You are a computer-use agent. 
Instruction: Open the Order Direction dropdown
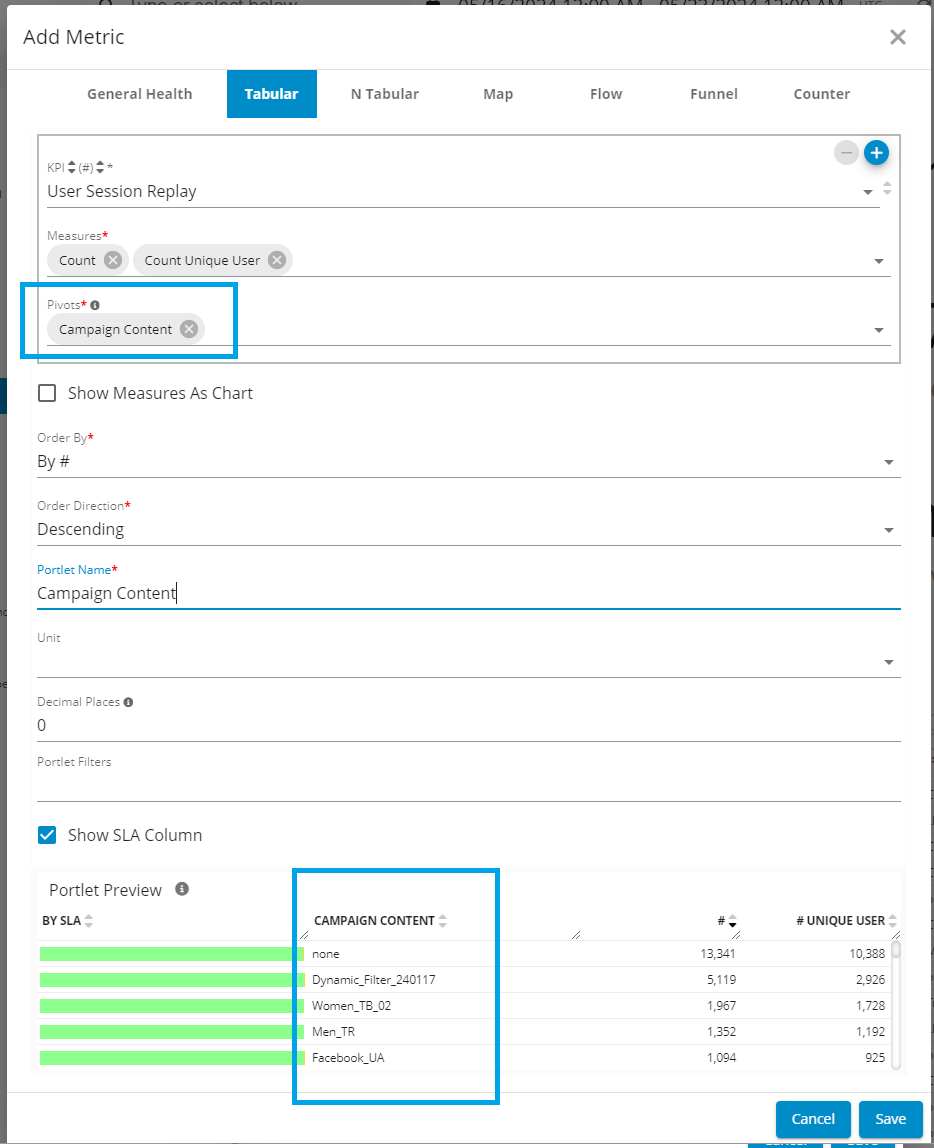coord(888,530)
